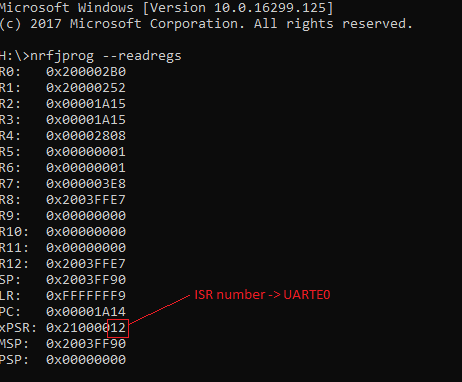This screenshot has width=462, height=382.
Task: Click the R0 value 0x200002B0
Action: (86, 72)
